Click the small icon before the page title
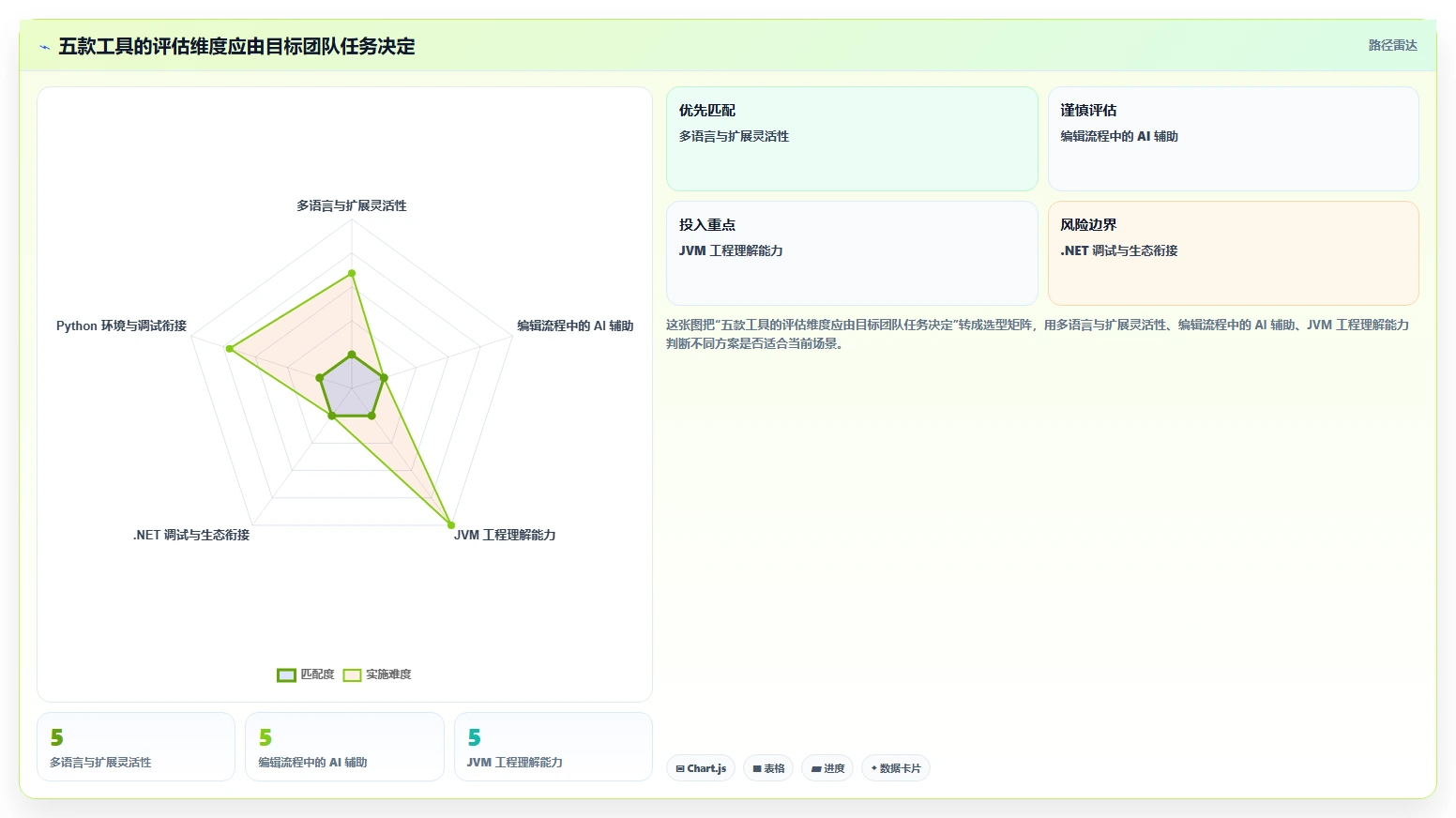The image size is (1456, 818). pos(44,47)
